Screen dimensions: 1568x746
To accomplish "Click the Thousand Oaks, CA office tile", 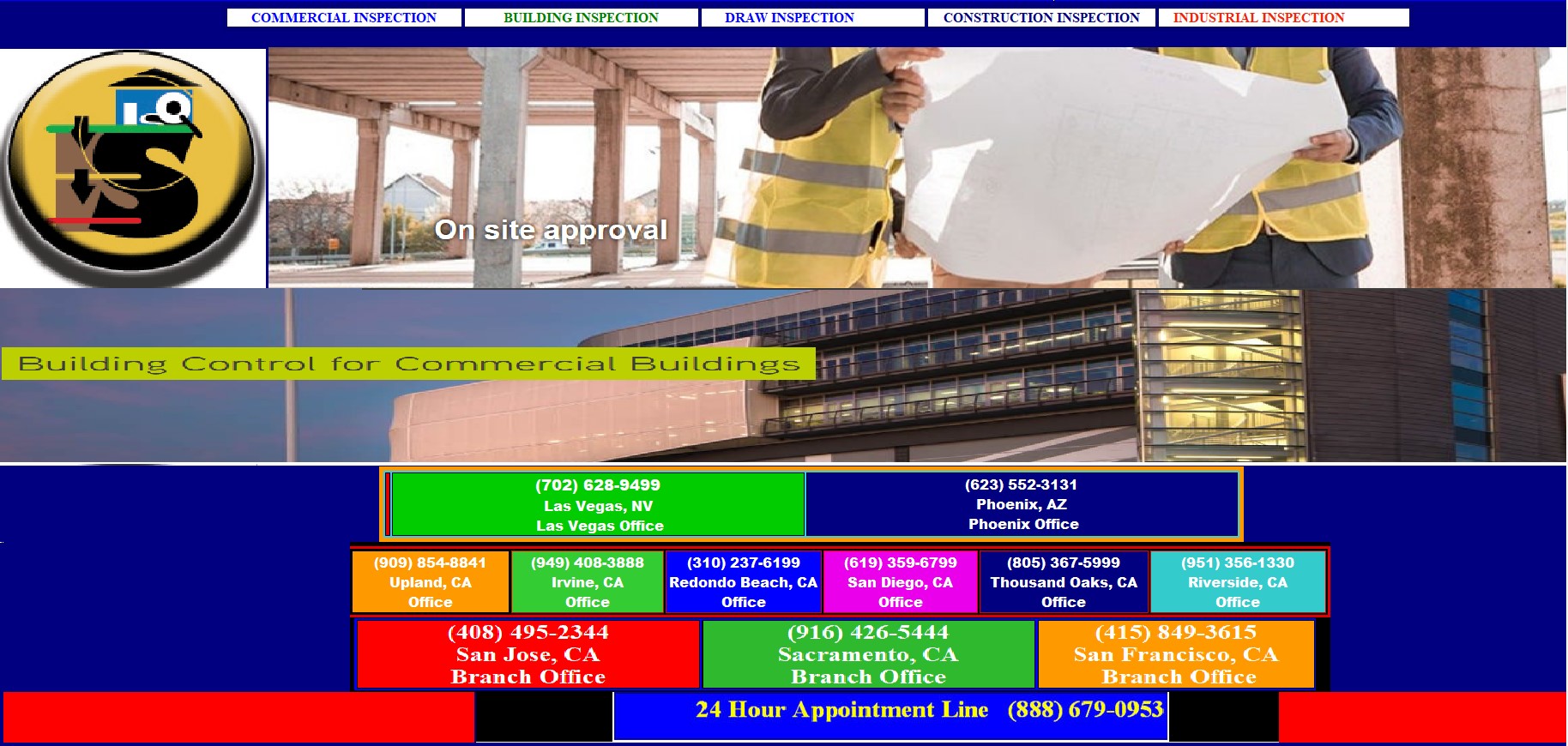I will (1063, 582).
